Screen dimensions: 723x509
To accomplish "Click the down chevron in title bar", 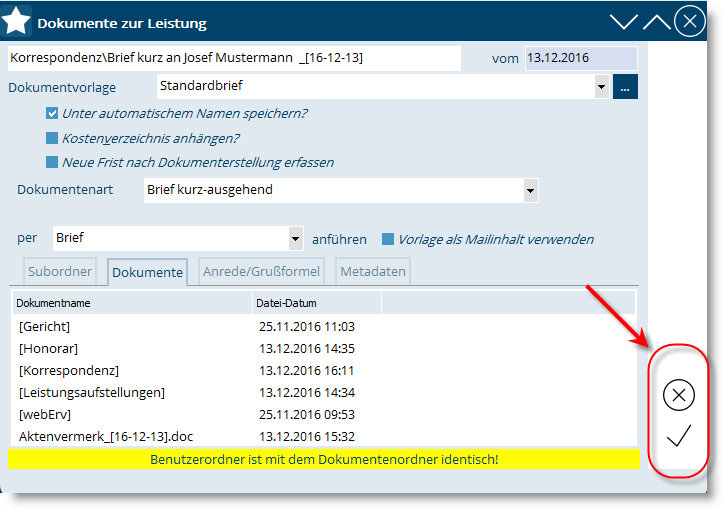I will pyautogui.click(x=624, y=21).
